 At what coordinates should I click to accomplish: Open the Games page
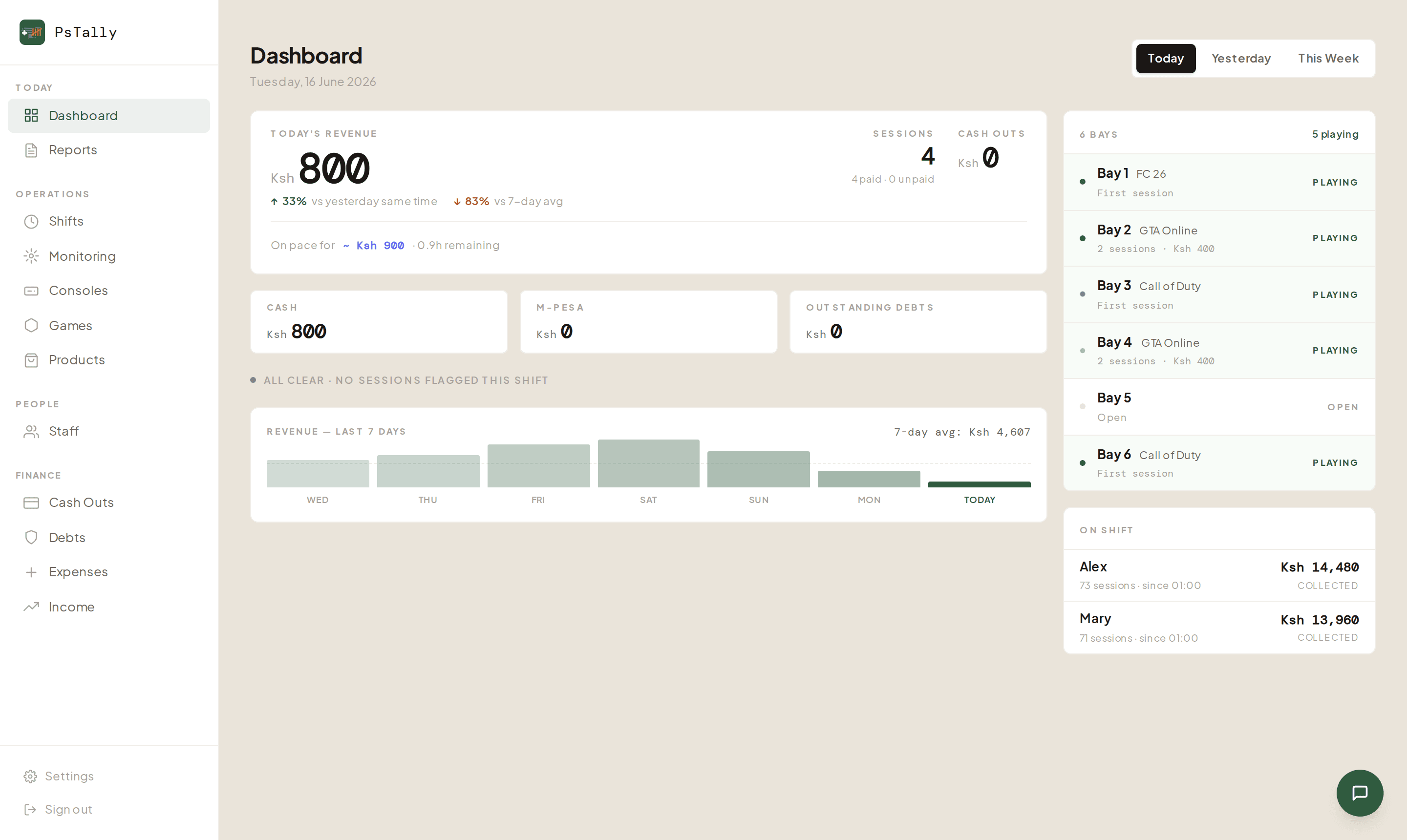point(109,325)
